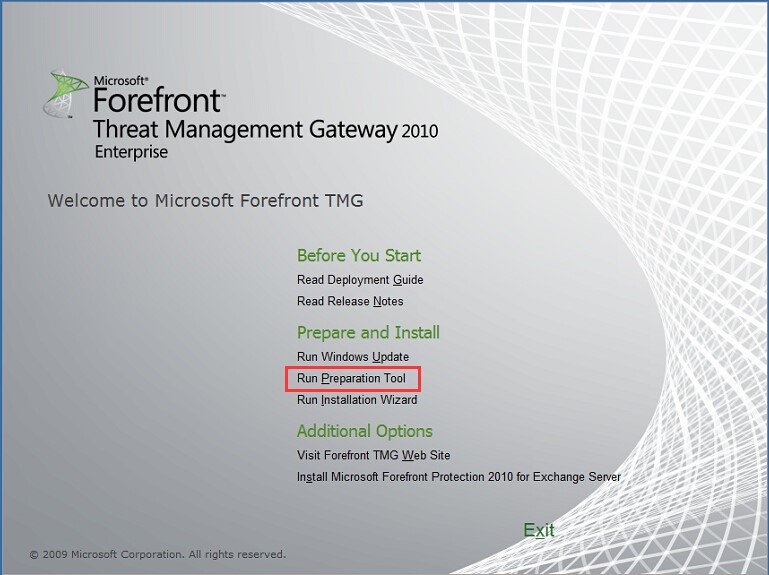The height and width of the screenshot is (575, 769).
Task: Launch Run Preparation Tool
Action: coord(351,379)
